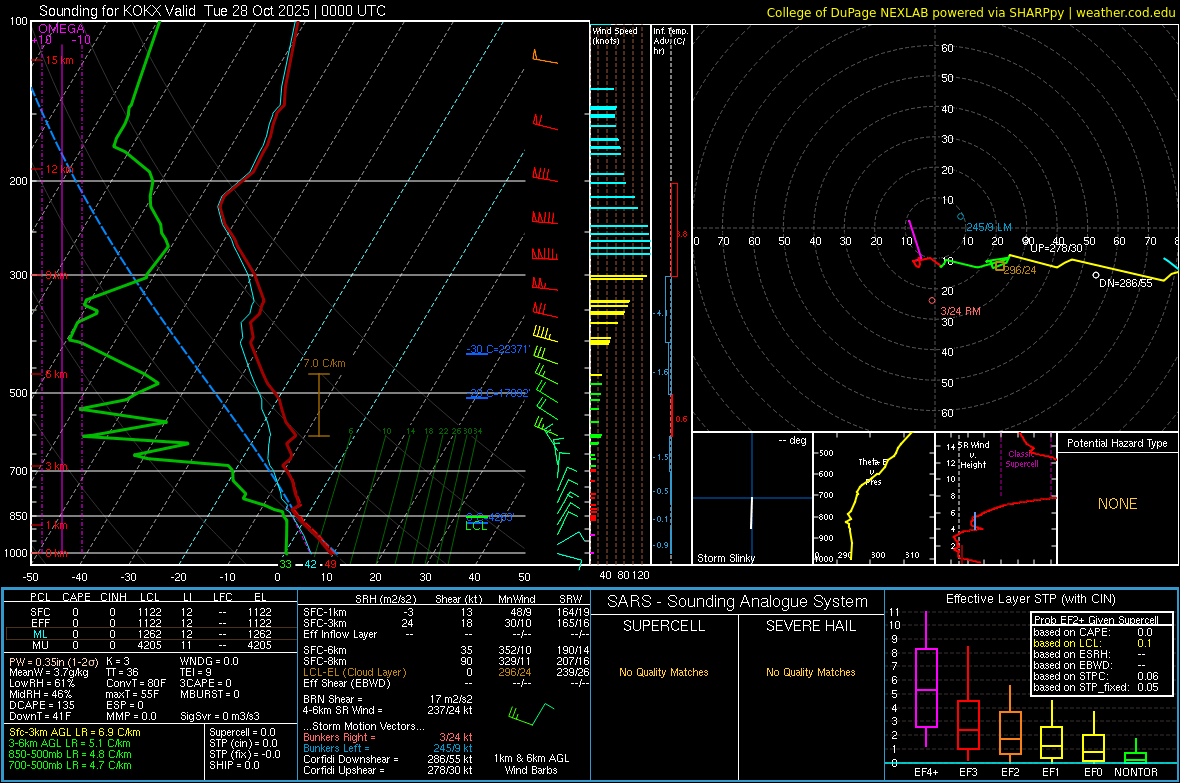The width and height of the screenshot is (1180, 783).
Task: Click the 12 km height marker
Action: tap(59, 169)
